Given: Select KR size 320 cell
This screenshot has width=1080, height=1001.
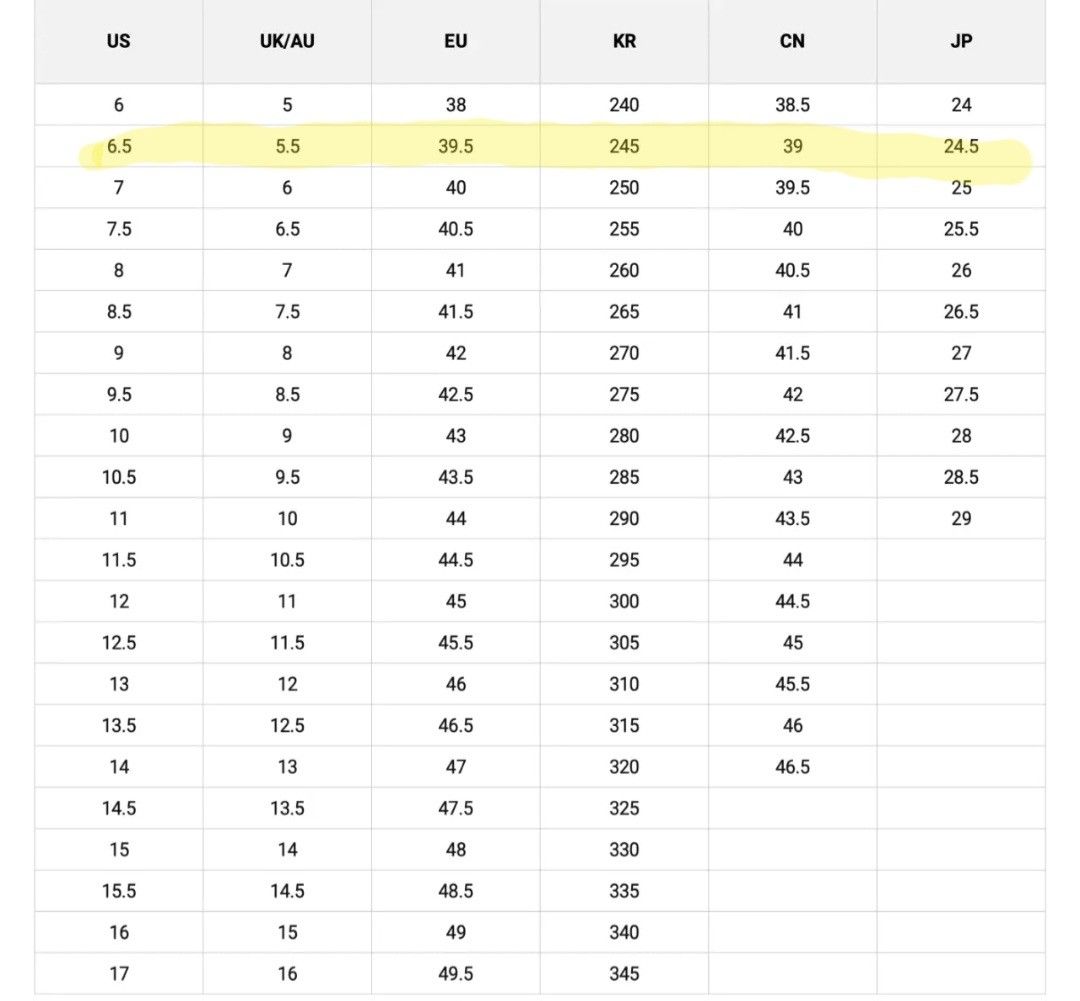Looking at the screenshot, I should coord(624,767).
